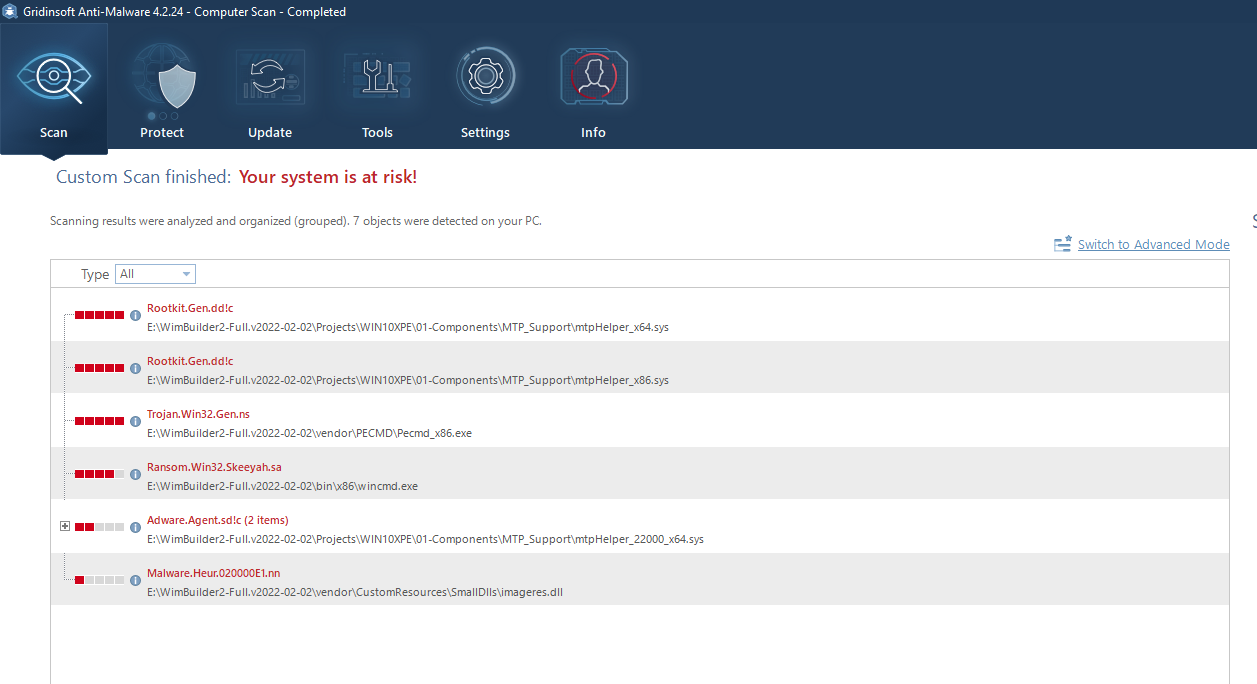
Task: Click threat level bar for Adware.Agent.sd!c
Action: coord(100,527)
